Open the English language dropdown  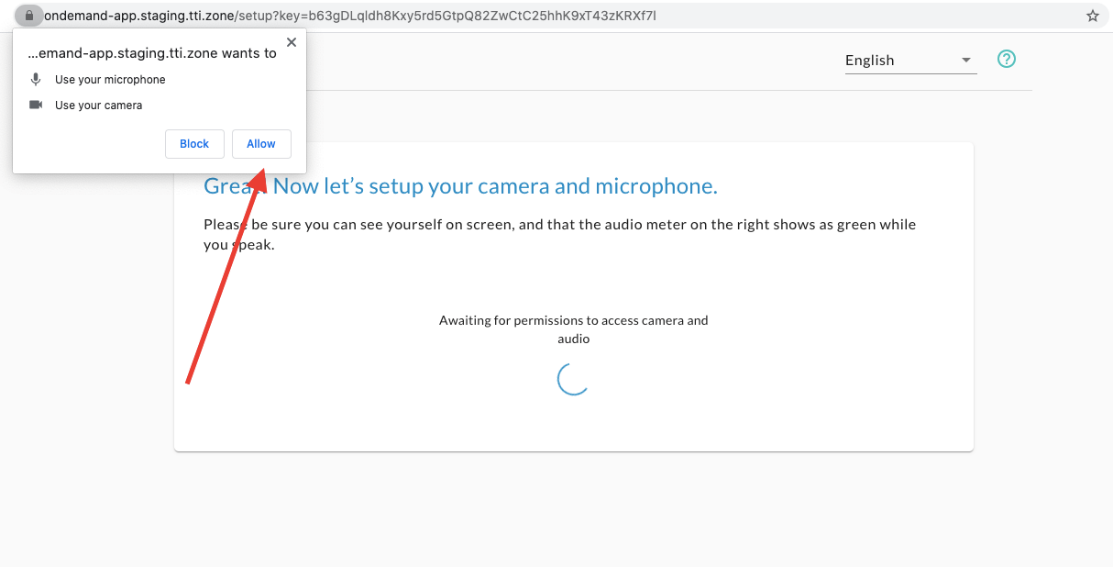[x=911, y=60]
